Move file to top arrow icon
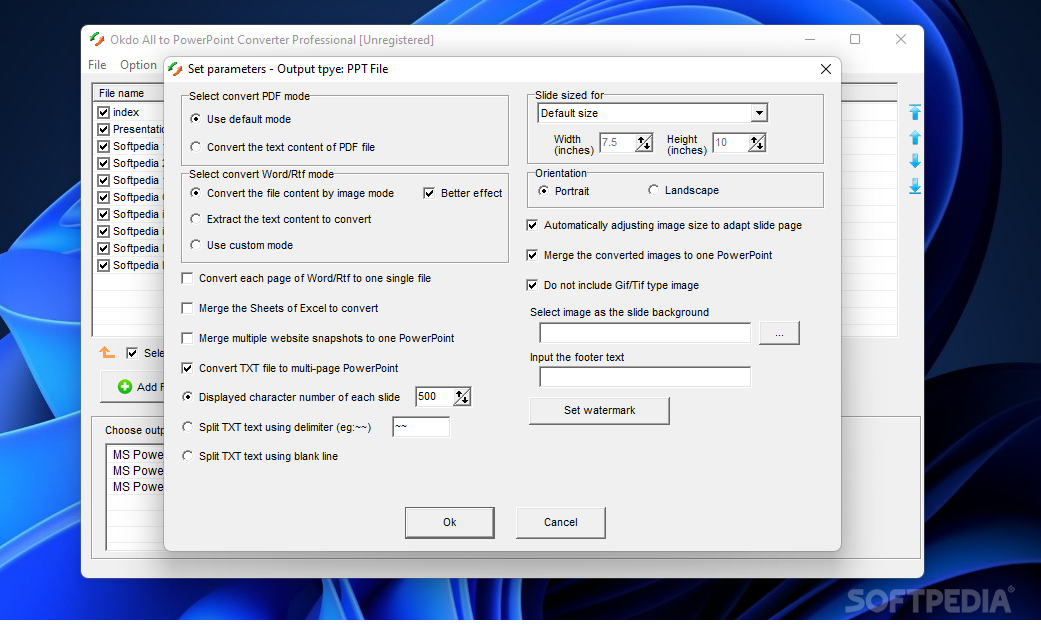 point(915,112)
